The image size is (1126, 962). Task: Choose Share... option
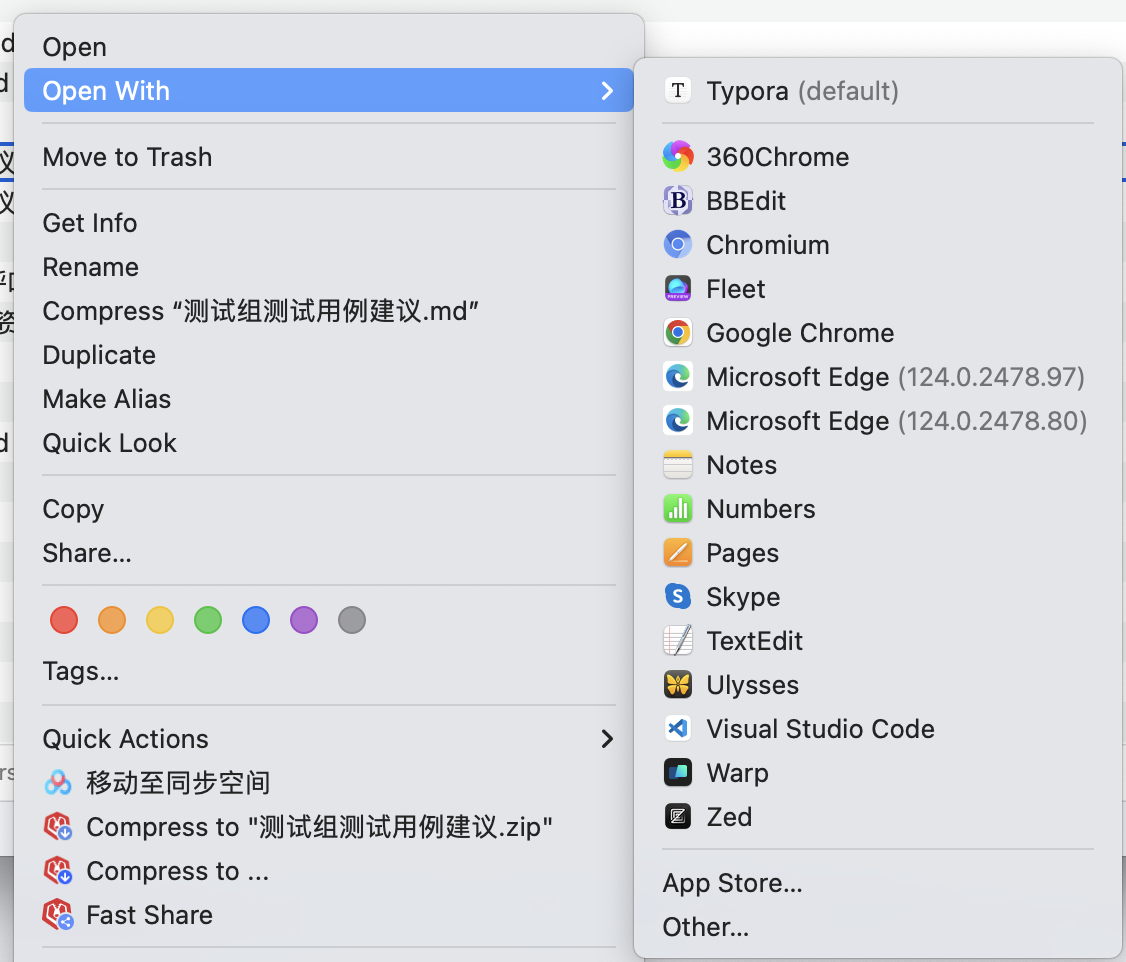pyautogui.click(x=329, y=553)
